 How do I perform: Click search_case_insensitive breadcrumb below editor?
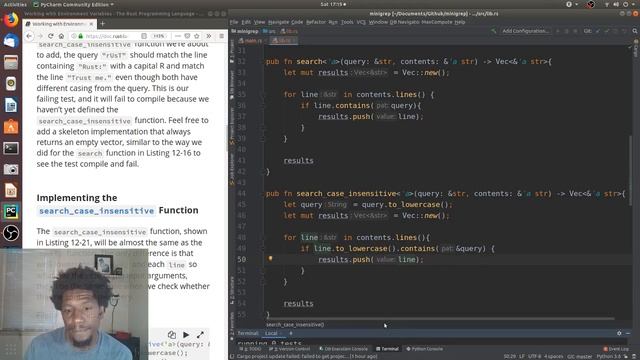point(295,325)
